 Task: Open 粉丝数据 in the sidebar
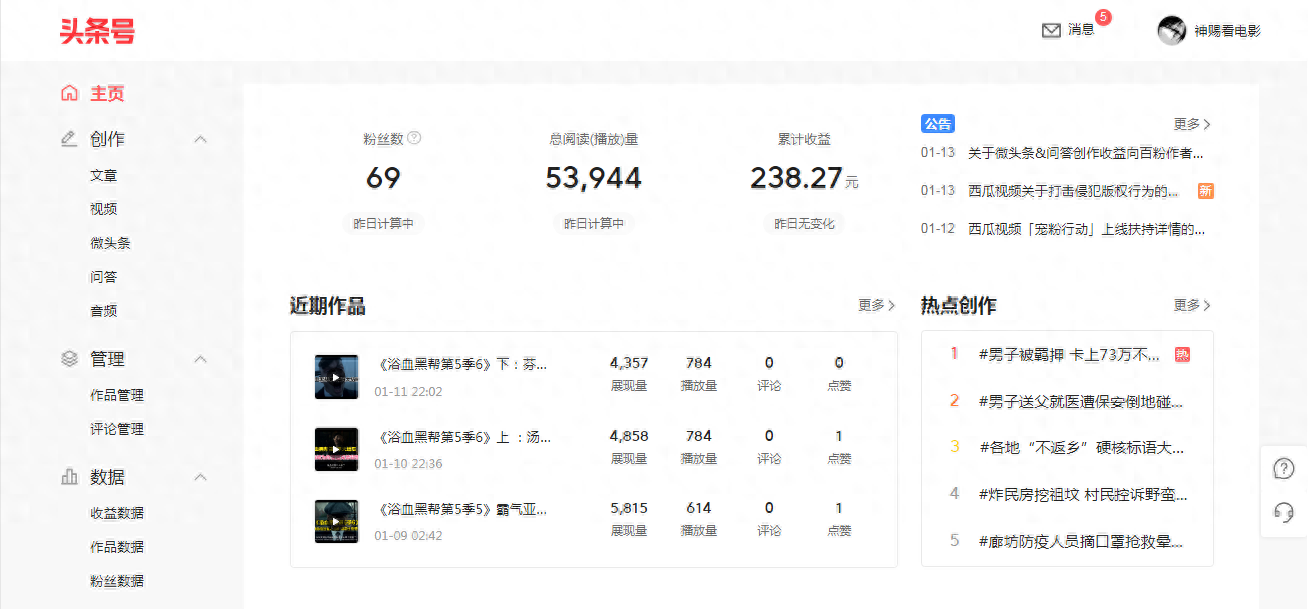click(x=117, y=581)
